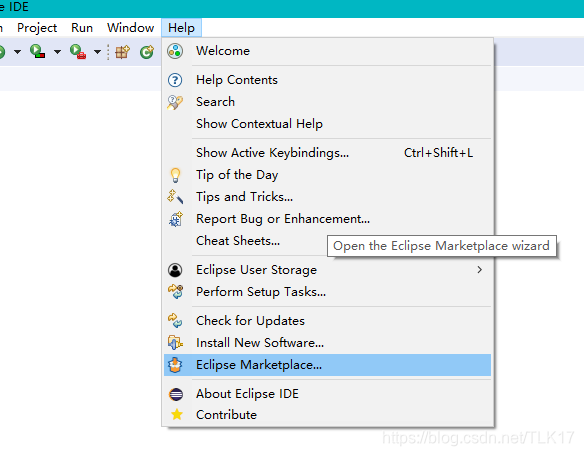Expand the Eclipse User Storage submenu arrow
This screenshot has width=584, height=456.
tap(480, 270)
